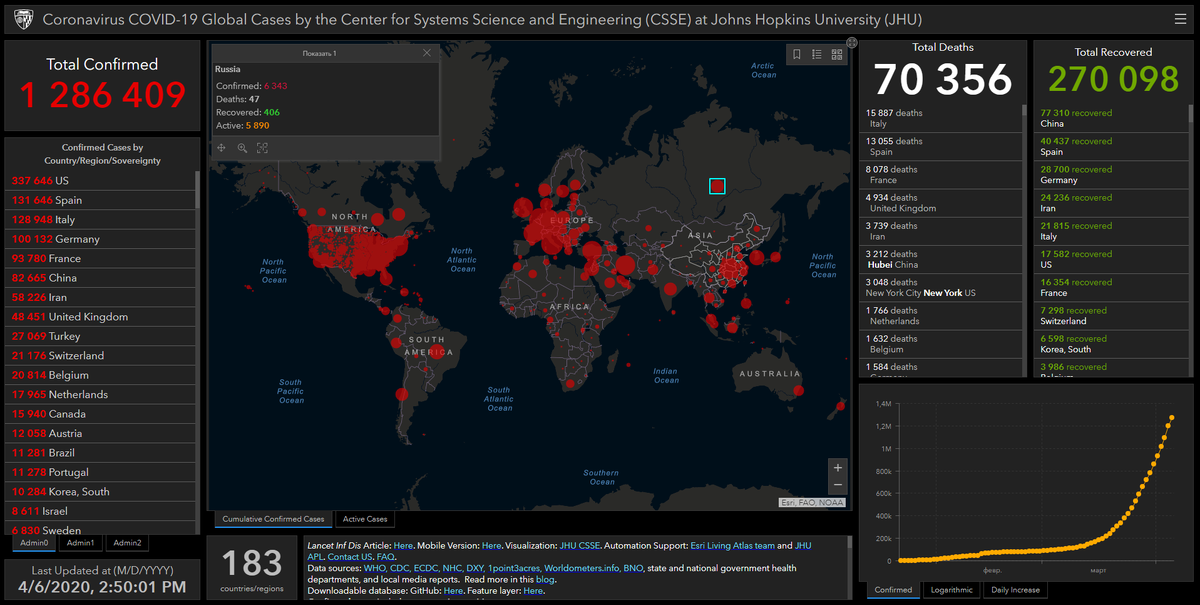The width and height of the screenshot is (1200, 605).
Task: Select Turkey in confirmed cases list
Action: 100,336
